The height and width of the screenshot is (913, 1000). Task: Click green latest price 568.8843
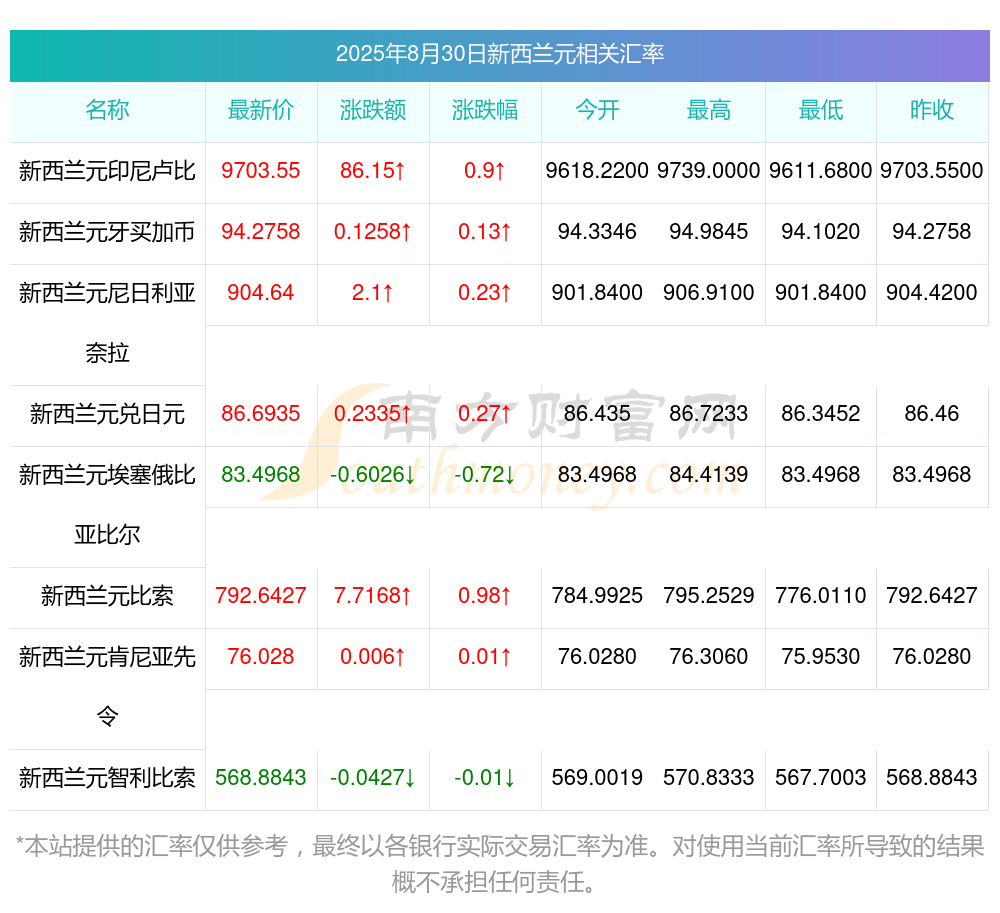260,778
